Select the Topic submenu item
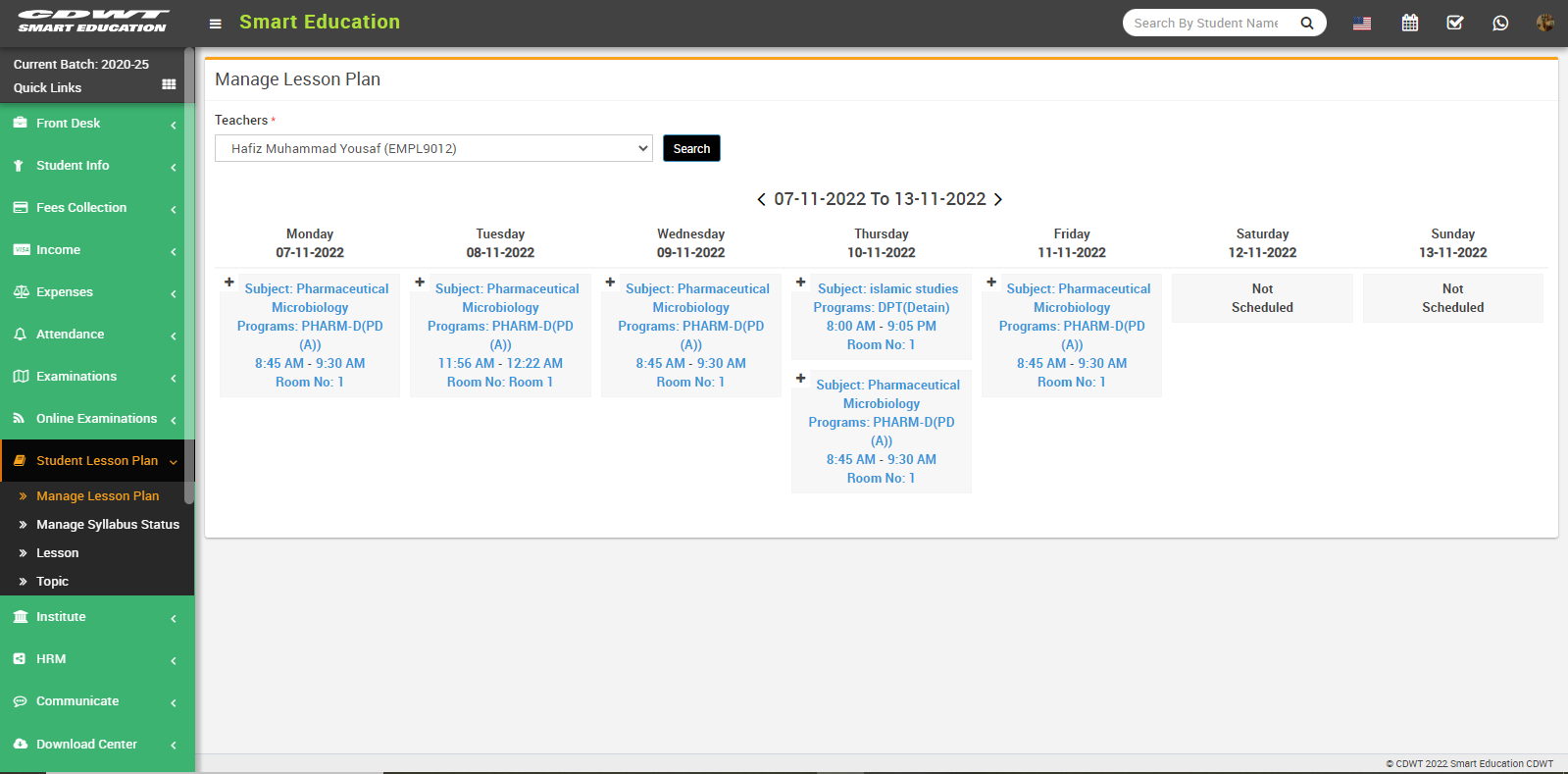Screen dimensions: 1568x774 tap(52, 582)
